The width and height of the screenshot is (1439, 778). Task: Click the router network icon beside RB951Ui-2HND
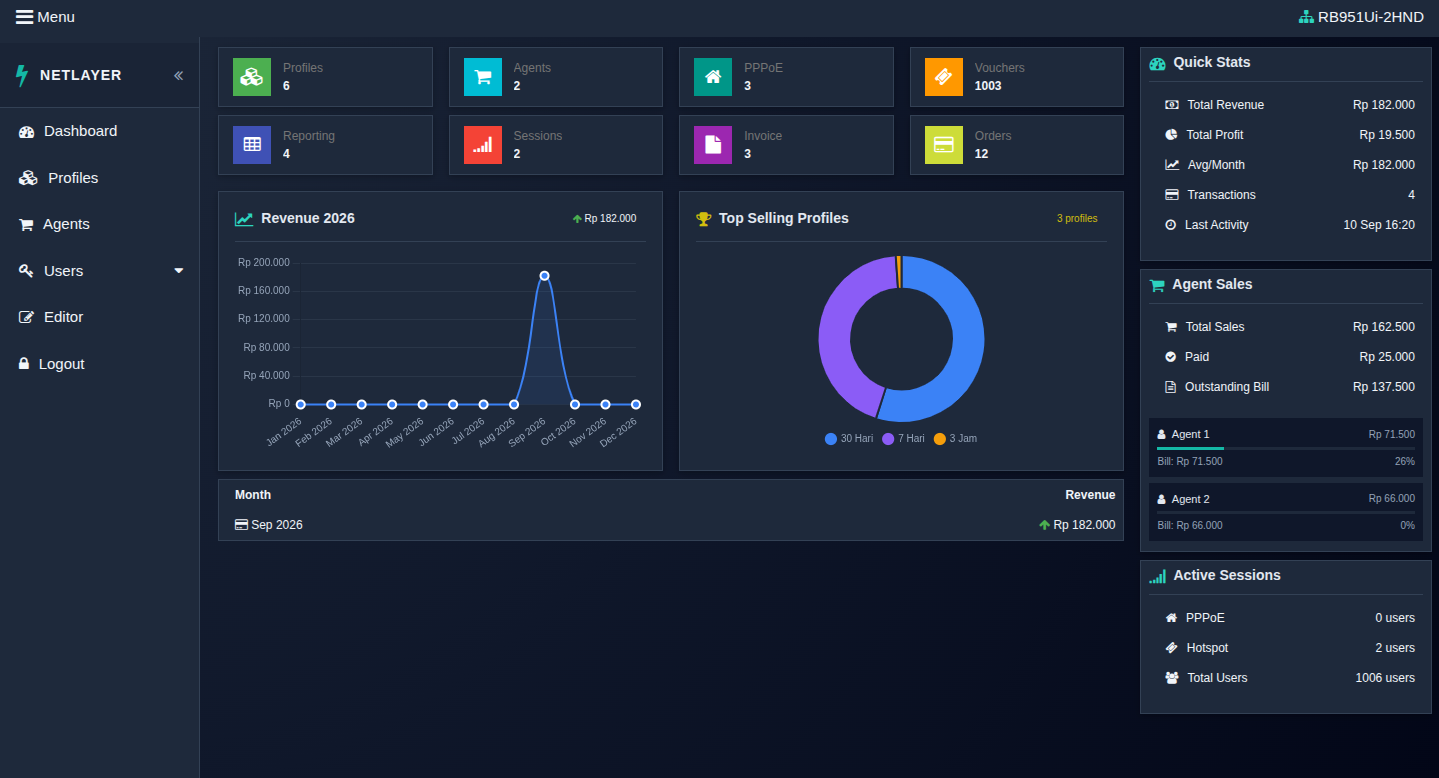coord(1306,17)
